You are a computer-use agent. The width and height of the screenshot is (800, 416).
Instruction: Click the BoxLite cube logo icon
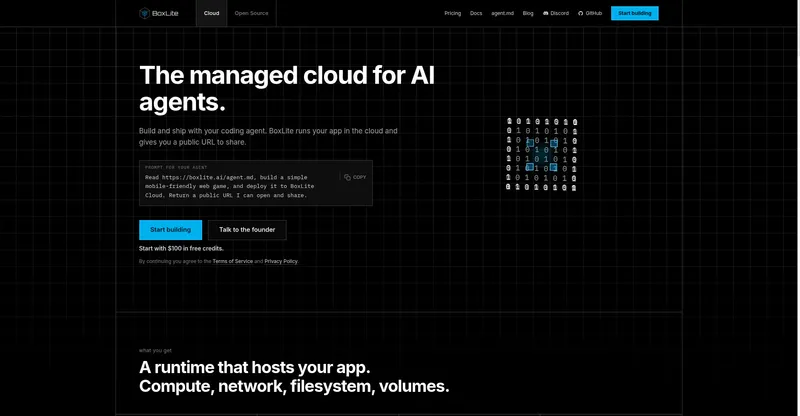[144, 13]
